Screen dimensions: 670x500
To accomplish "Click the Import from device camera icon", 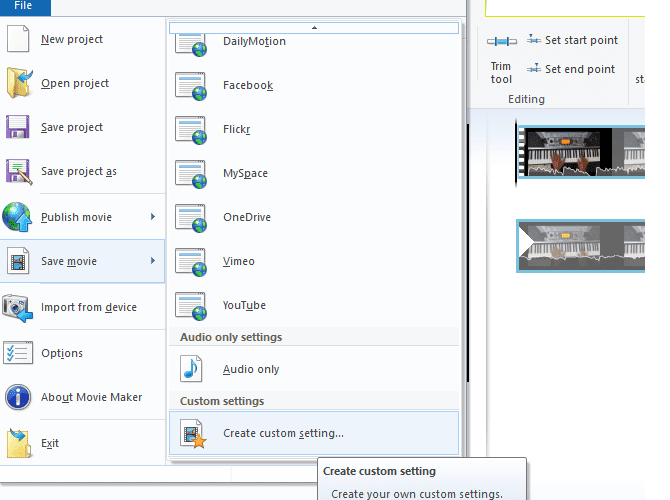I will [x=18, y=307].
